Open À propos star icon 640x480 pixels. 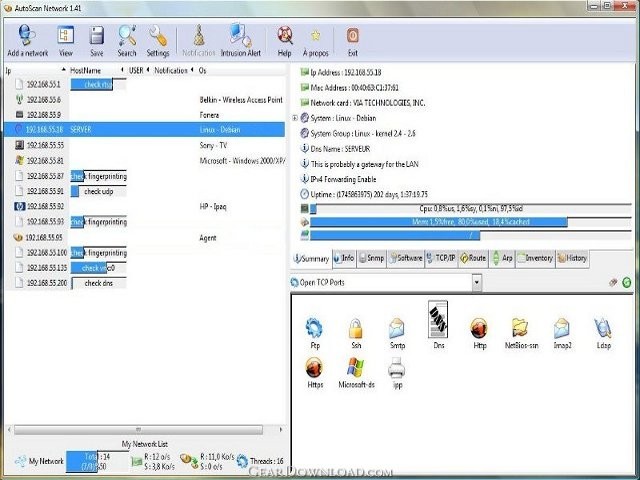pyautogui.click(x=316, y=41)
